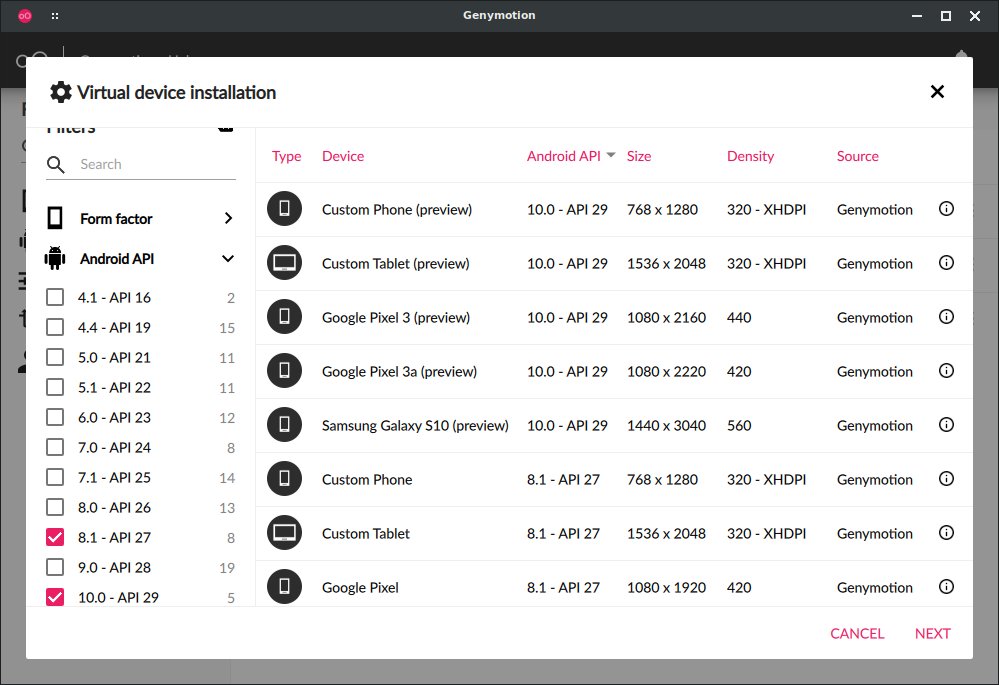This screenshot has width=999, height=685.
Task: Click phone icon of Custom Phone 8.1 row
Action: [284, 479]
